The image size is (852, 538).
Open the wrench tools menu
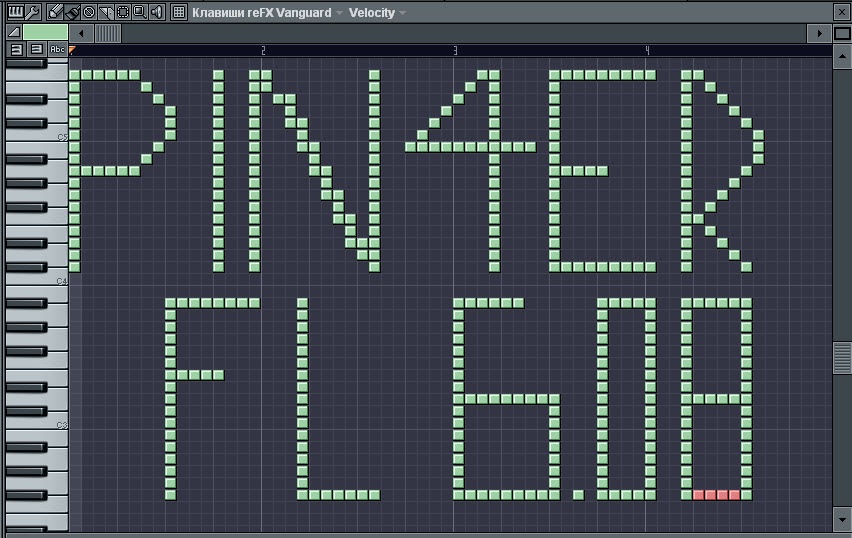(32, 12)
